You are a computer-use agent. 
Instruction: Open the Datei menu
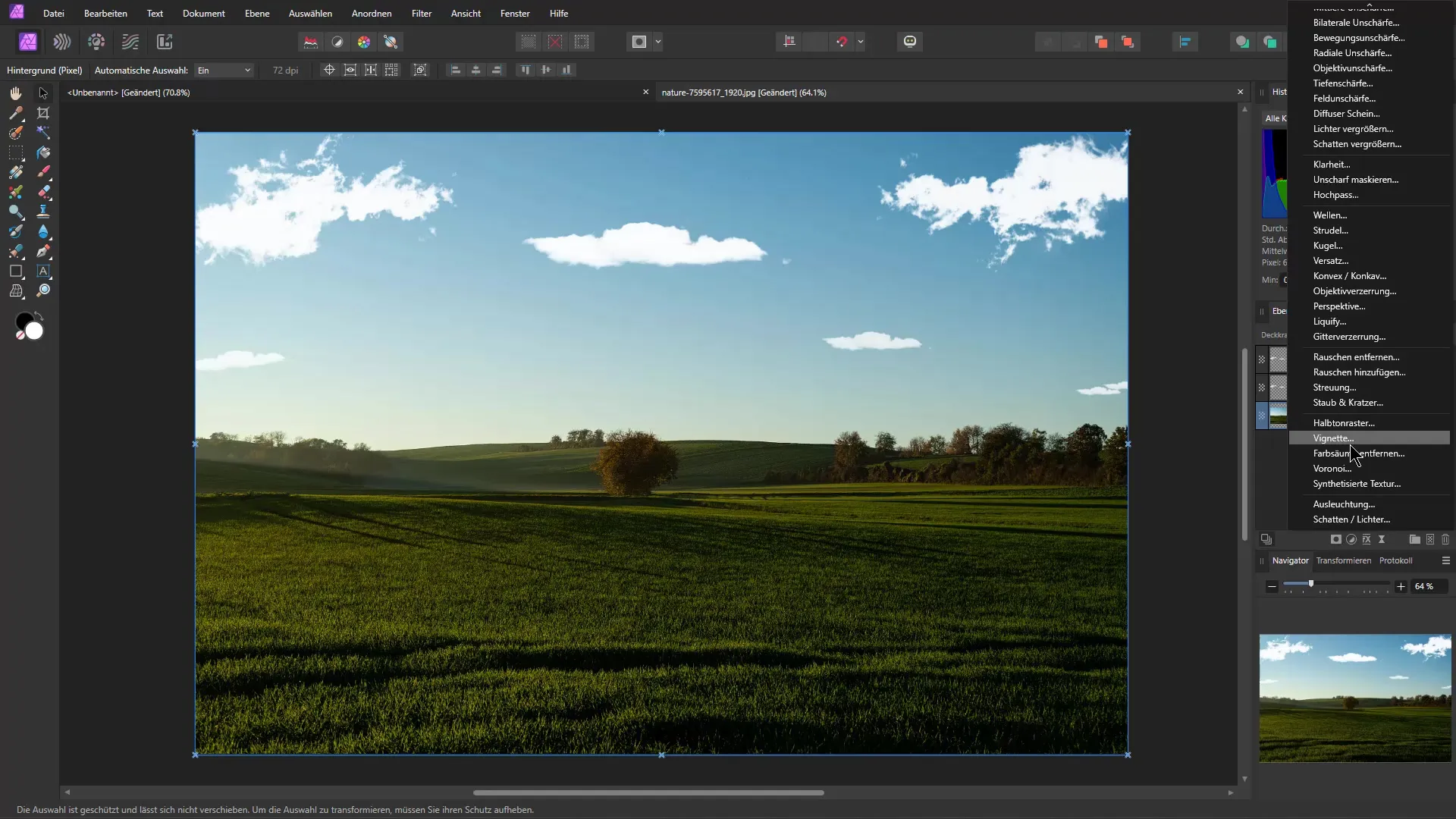coord(54,13)
